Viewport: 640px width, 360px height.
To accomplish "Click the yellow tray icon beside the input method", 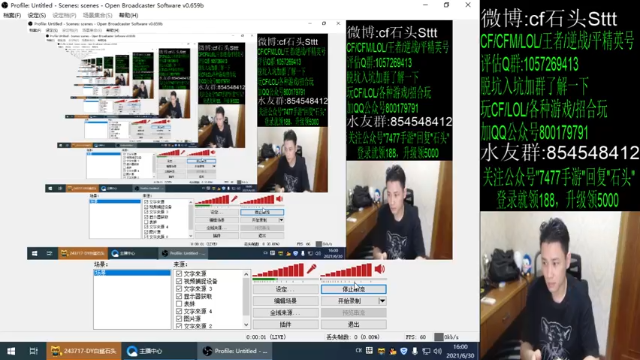I will click(381, 351).
